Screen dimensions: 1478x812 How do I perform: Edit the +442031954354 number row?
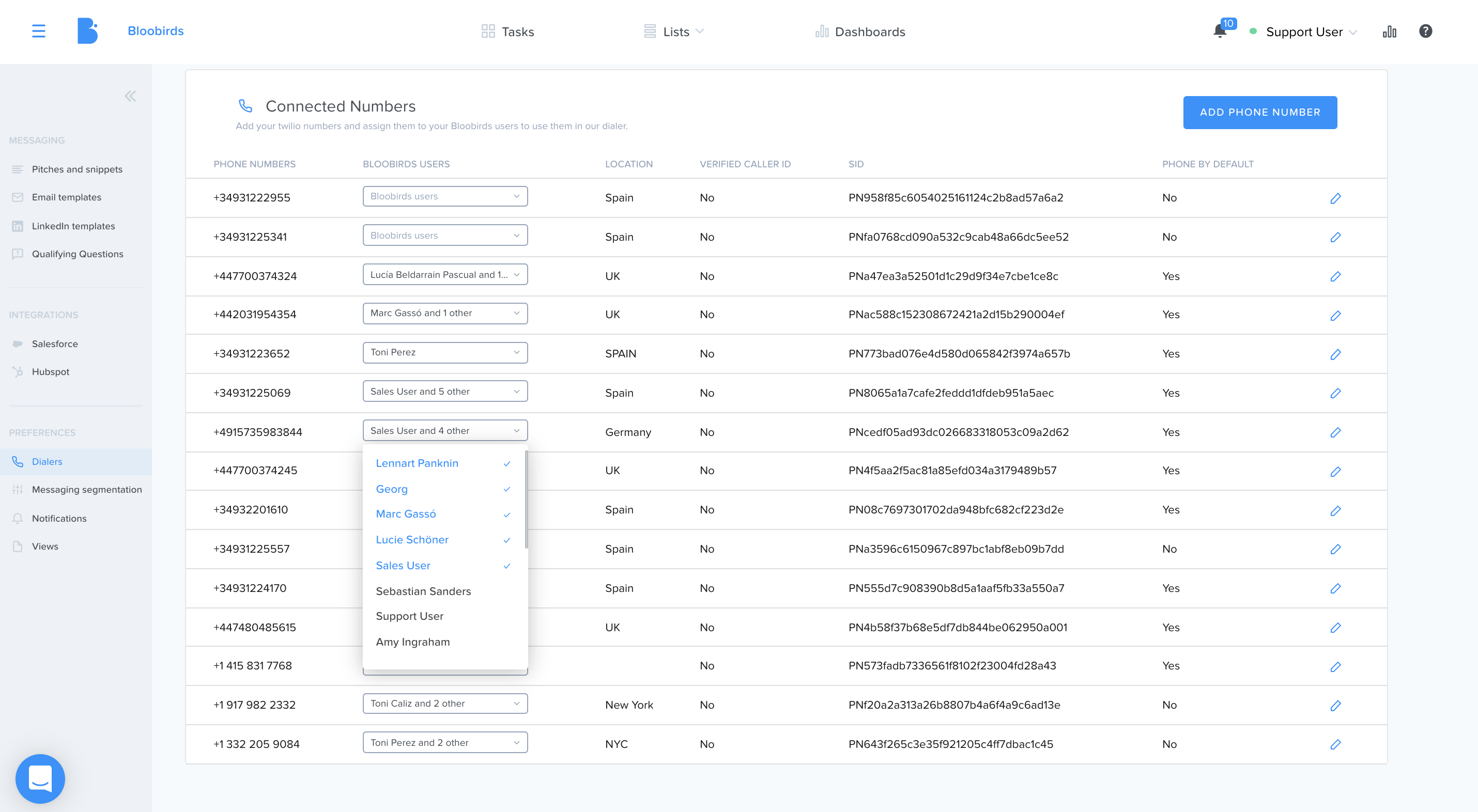1335,316
